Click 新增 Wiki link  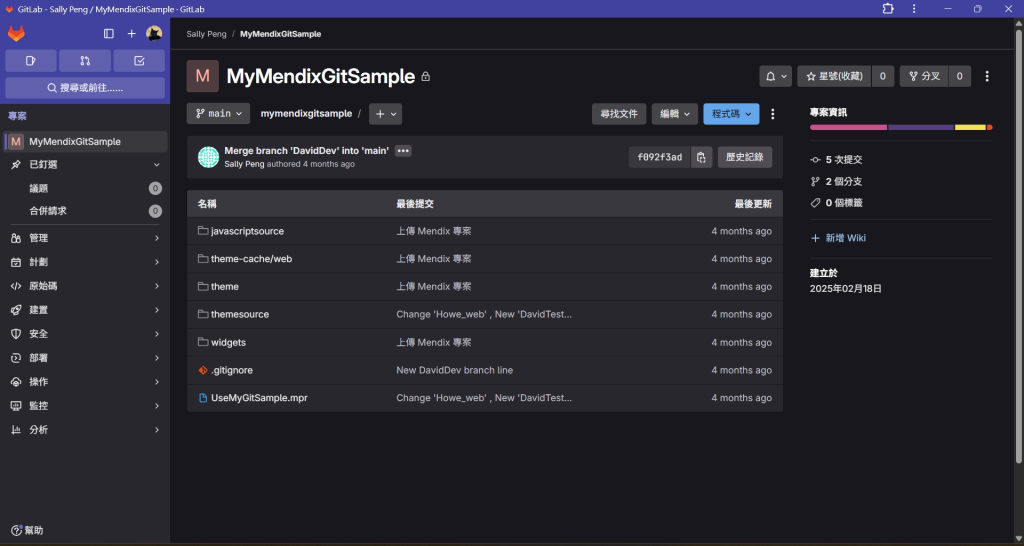click(838, 238)
